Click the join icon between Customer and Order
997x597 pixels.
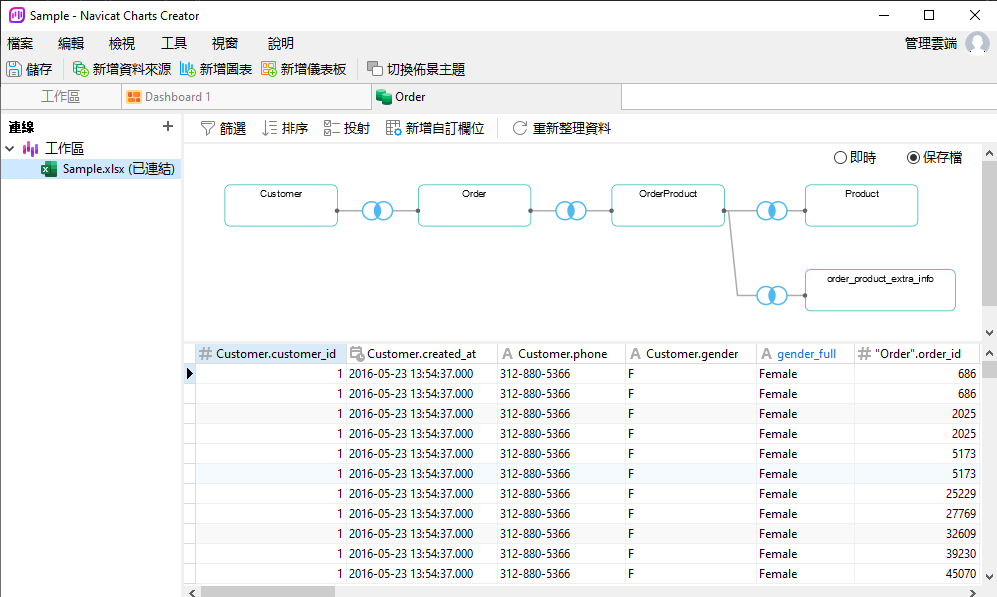point(377,211)
